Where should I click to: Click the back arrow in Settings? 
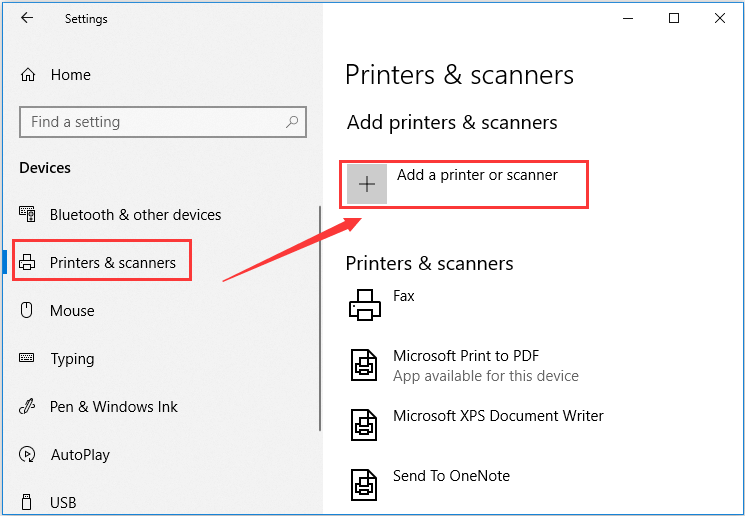[27, 18]
